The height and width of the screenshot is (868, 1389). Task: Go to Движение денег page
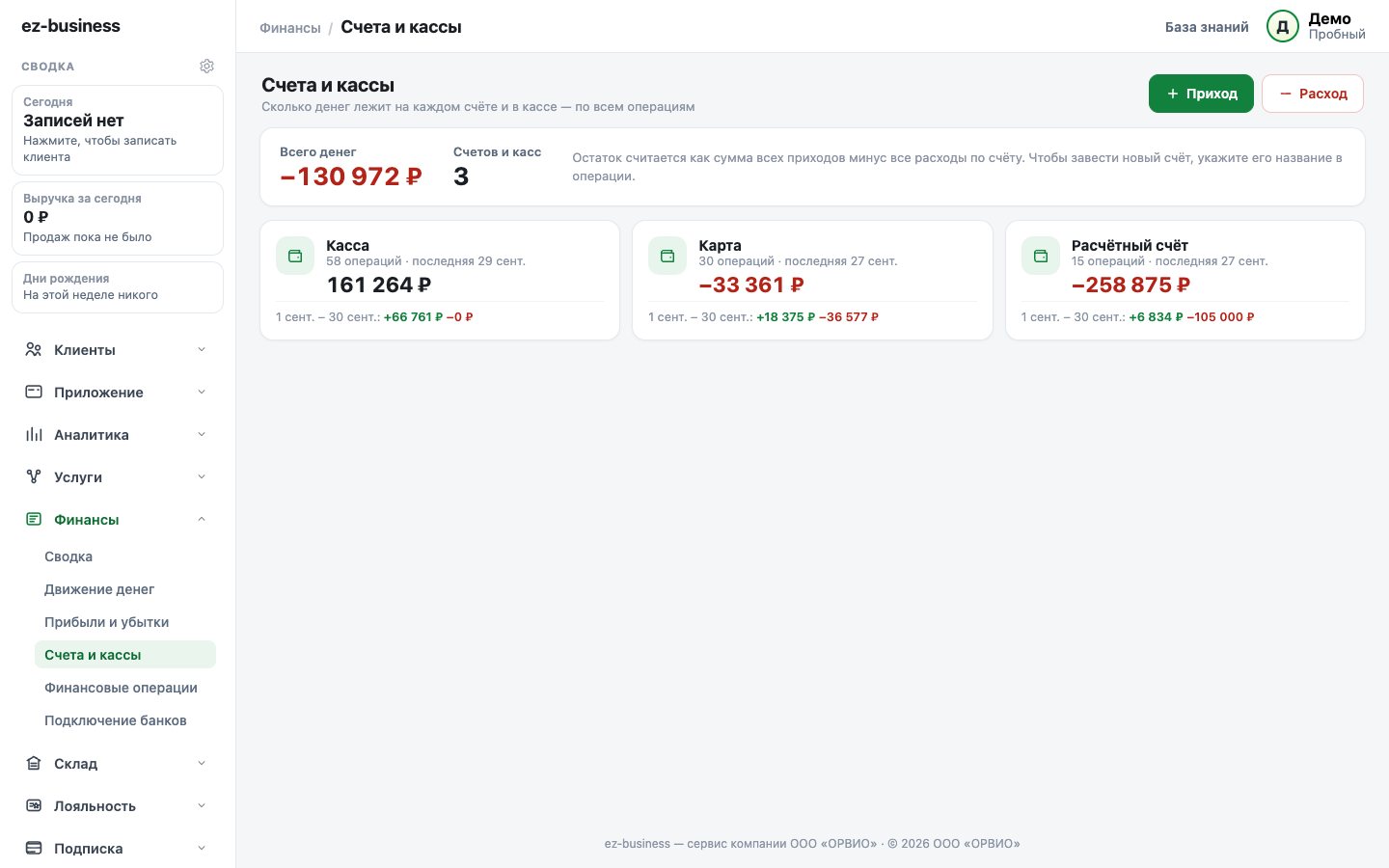125,589
